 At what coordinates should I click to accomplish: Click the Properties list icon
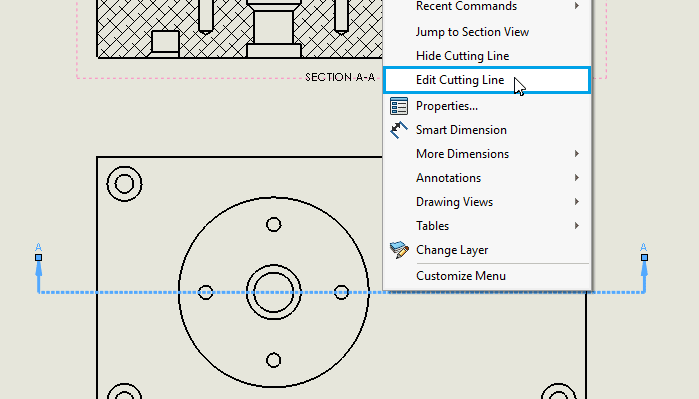399,106
